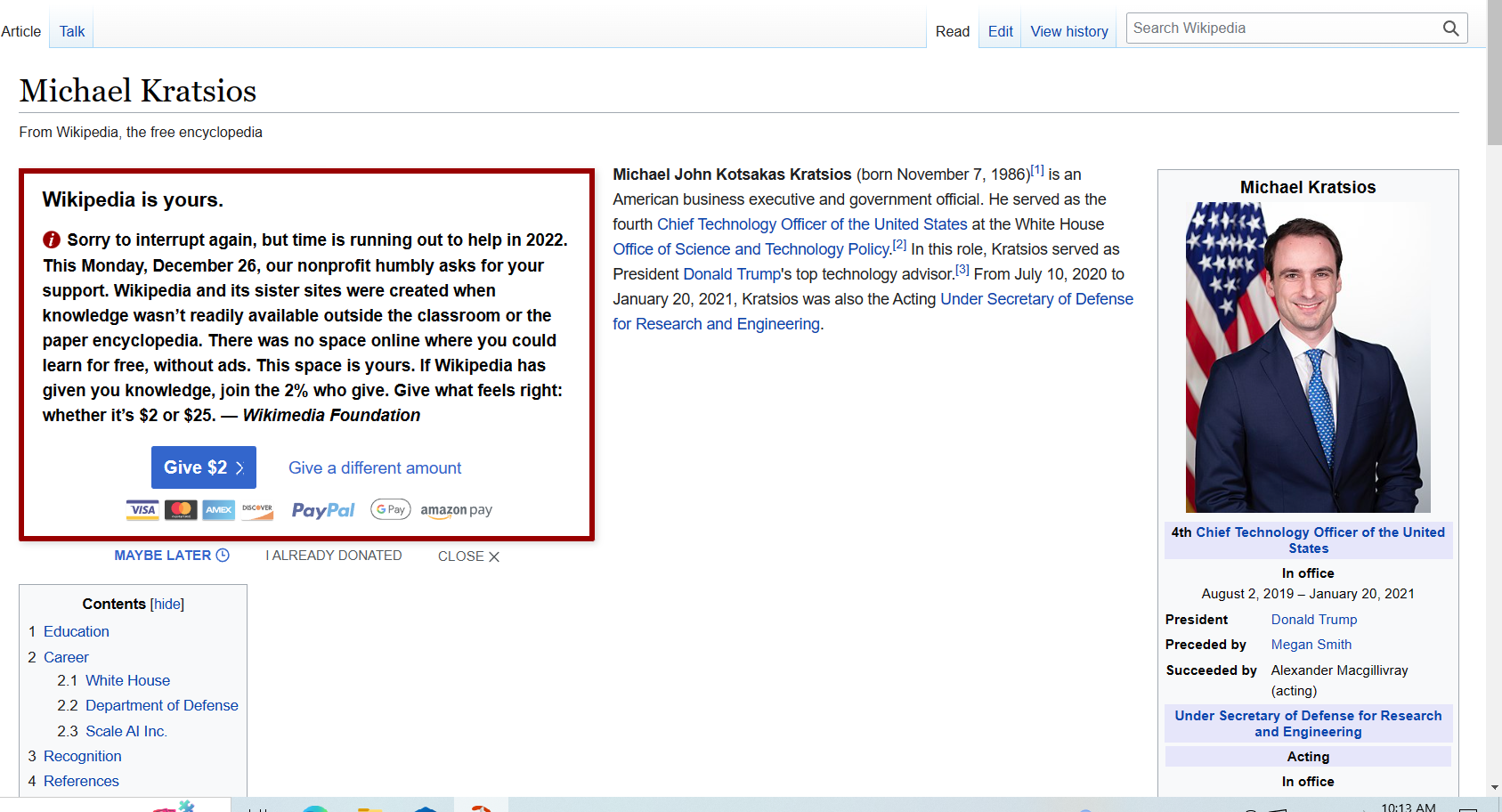Open infobox Under Secretary of Defense heading link

tap(1308, 724)
